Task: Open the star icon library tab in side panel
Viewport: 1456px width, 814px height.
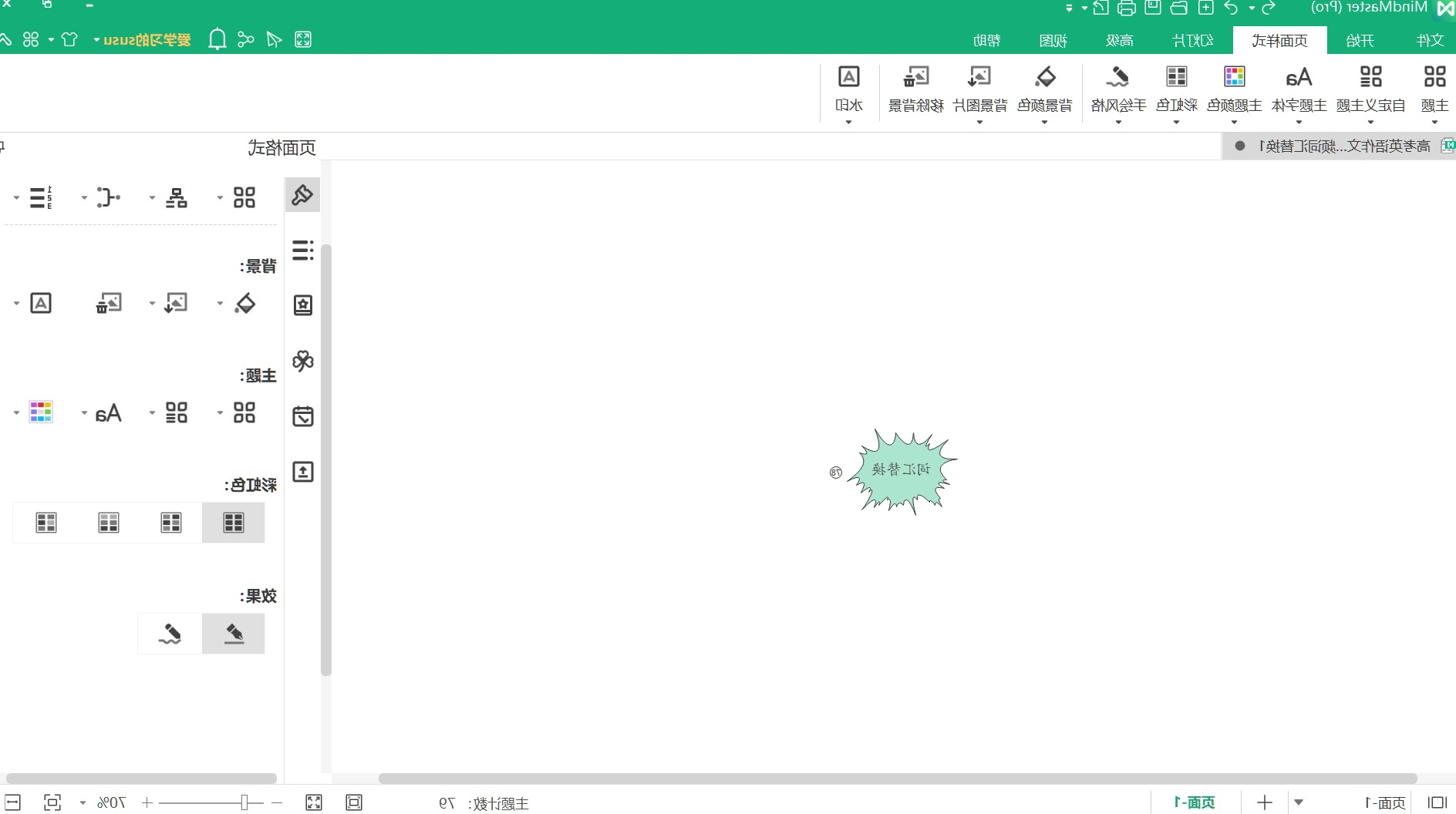Action: 302,305
